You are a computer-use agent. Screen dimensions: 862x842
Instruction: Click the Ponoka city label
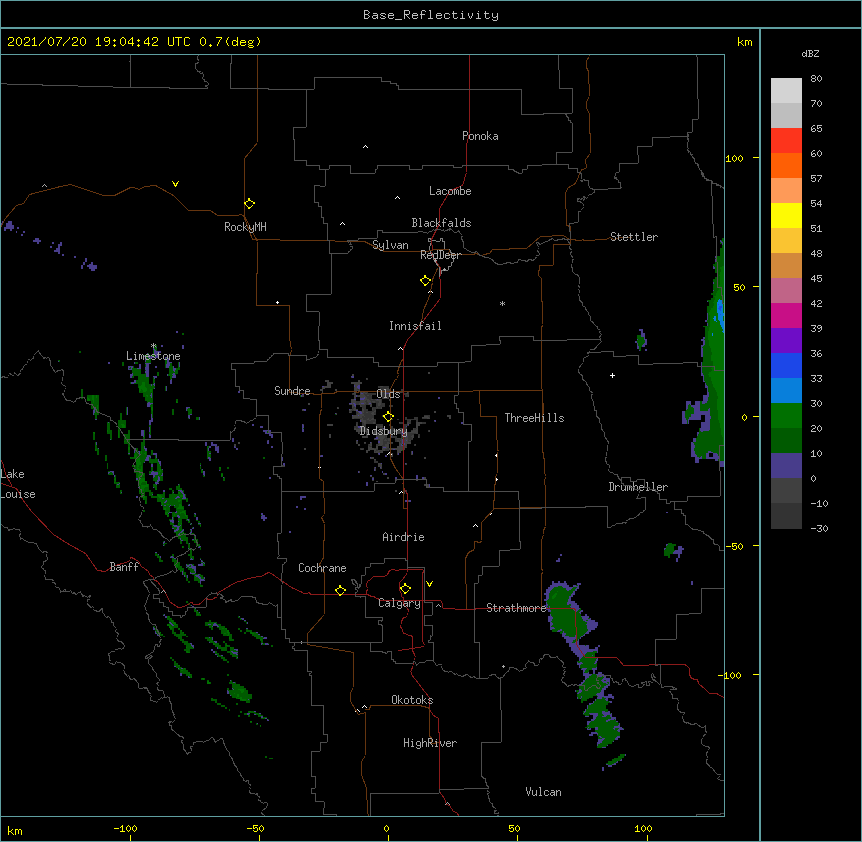[480, 136]
